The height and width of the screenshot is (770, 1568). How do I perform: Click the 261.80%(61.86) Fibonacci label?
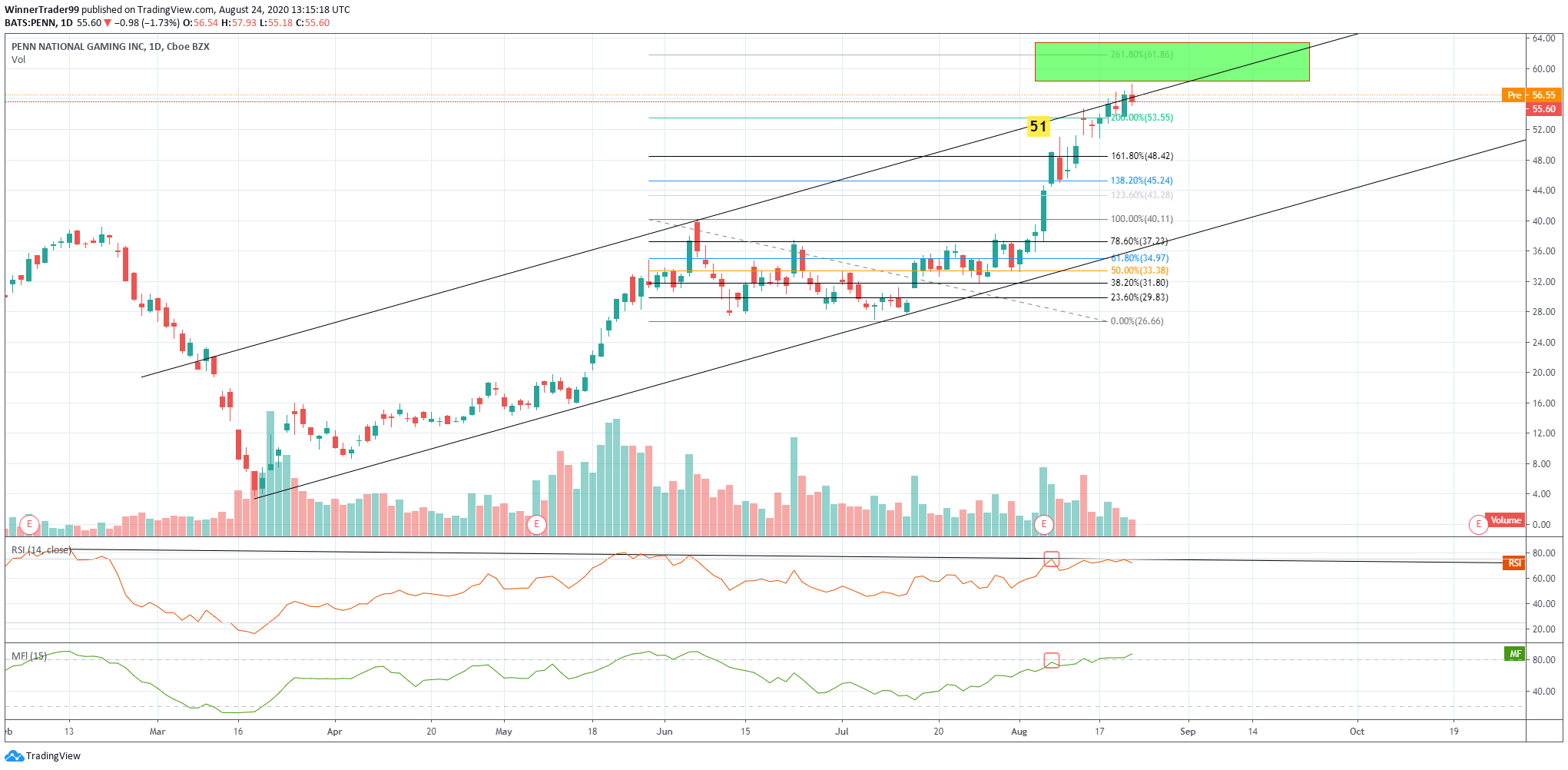pos(1142,55)
